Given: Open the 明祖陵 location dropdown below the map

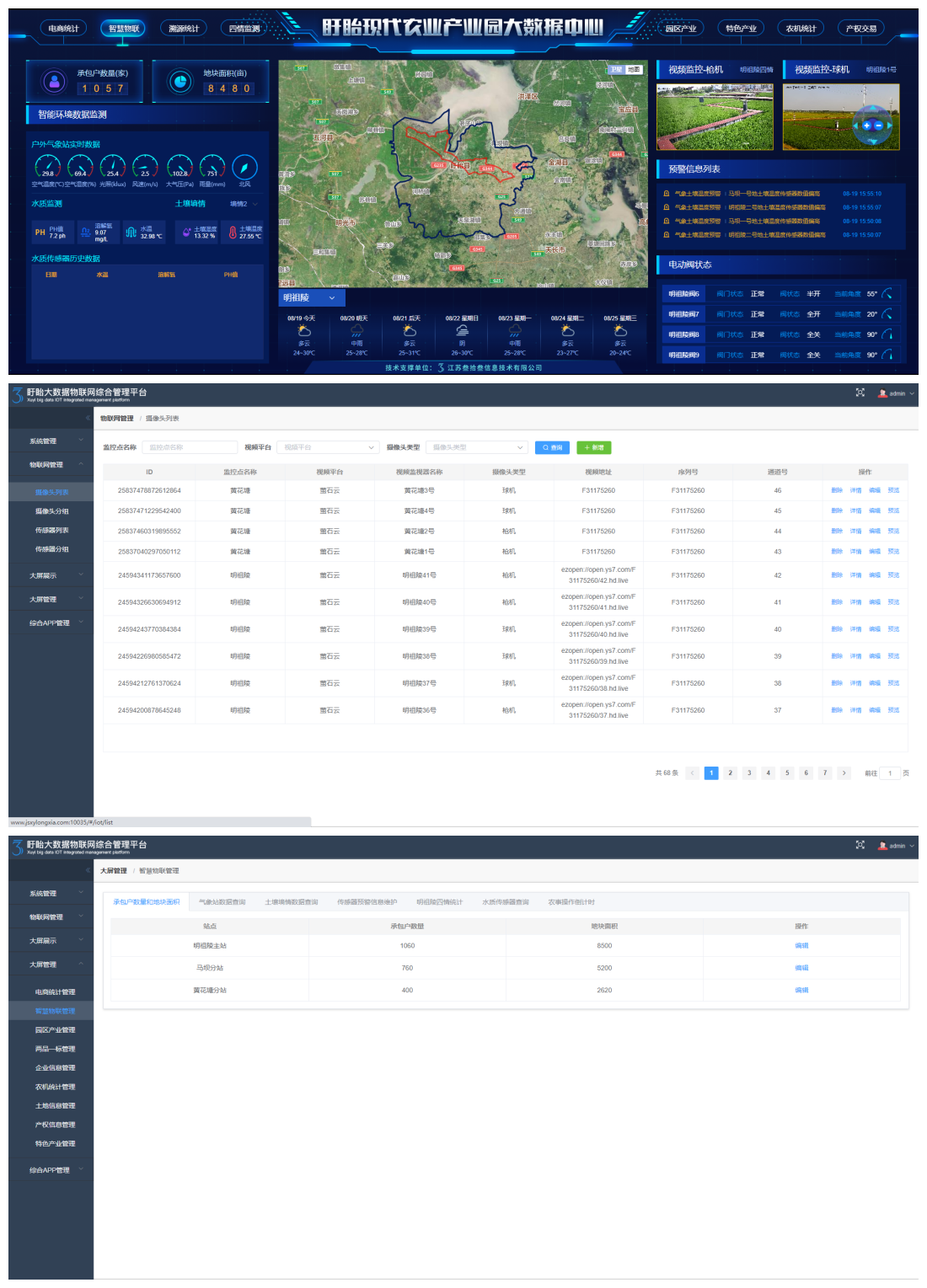Looking at the screenshot, I should tap(310, 298).
